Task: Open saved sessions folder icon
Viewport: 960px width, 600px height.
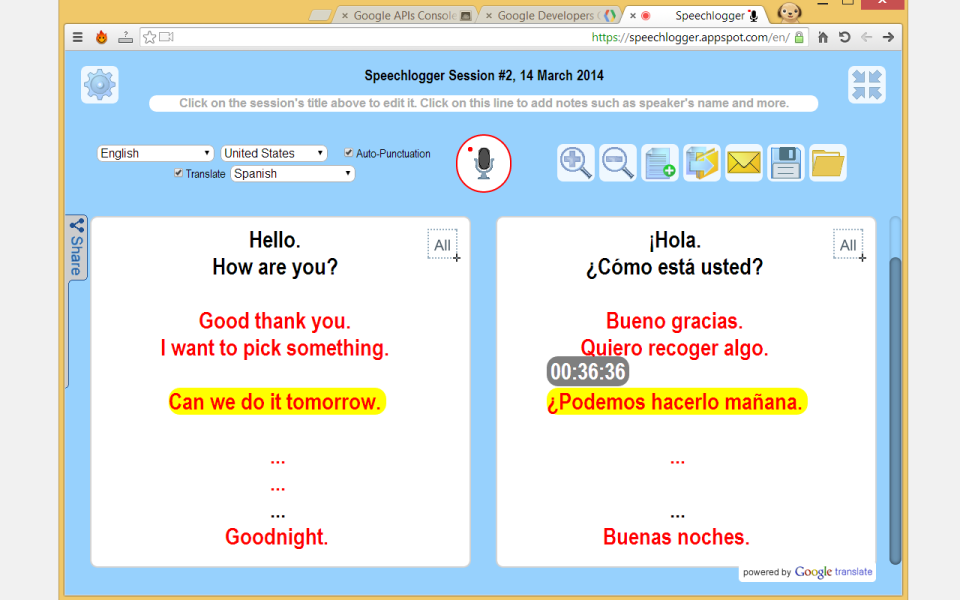Action: pyautogui.click(x=828, y=163)
